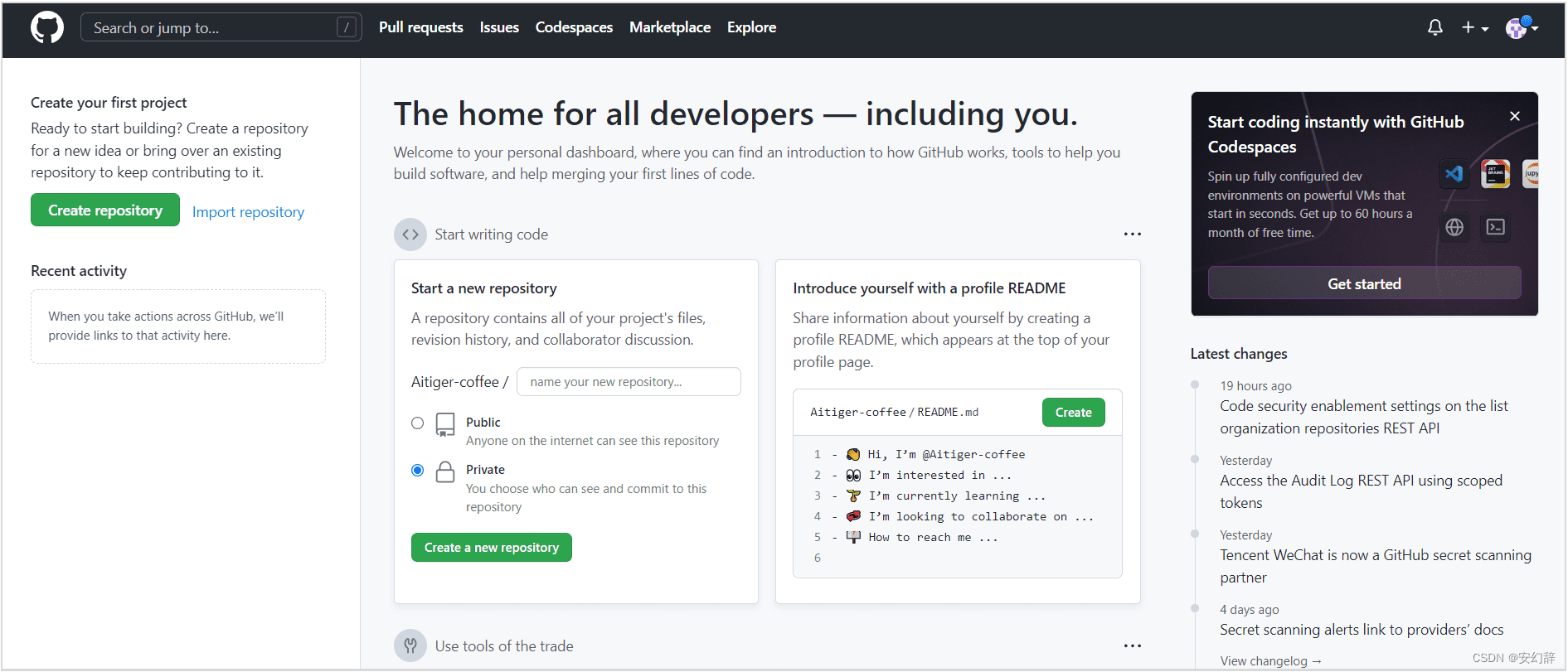Click the JetBrains icon in the promo
The width and height of the screenshot is (1568, 672).
pyautogui.click(x=1495, y=174)
